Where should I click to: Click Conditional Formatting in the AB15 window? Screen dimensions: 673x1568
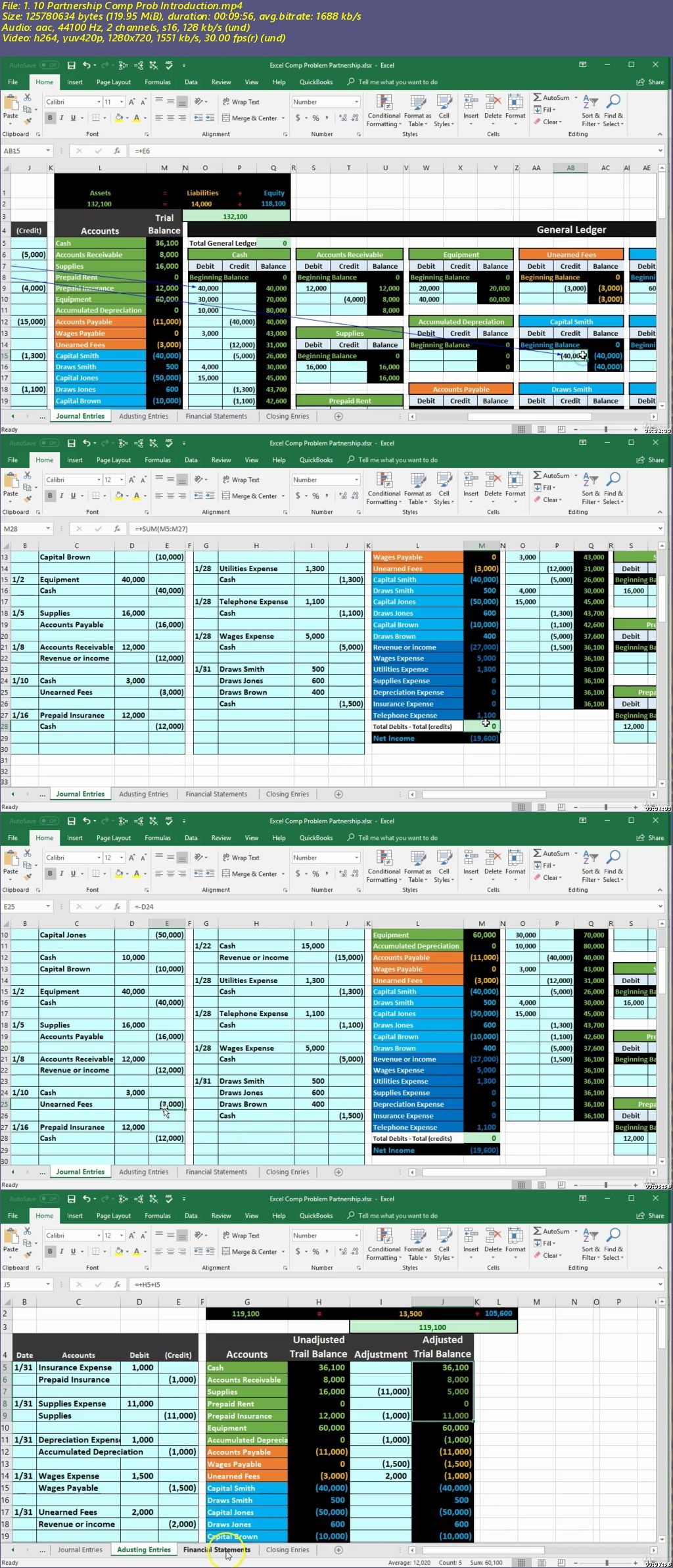[x=384, y=110]
